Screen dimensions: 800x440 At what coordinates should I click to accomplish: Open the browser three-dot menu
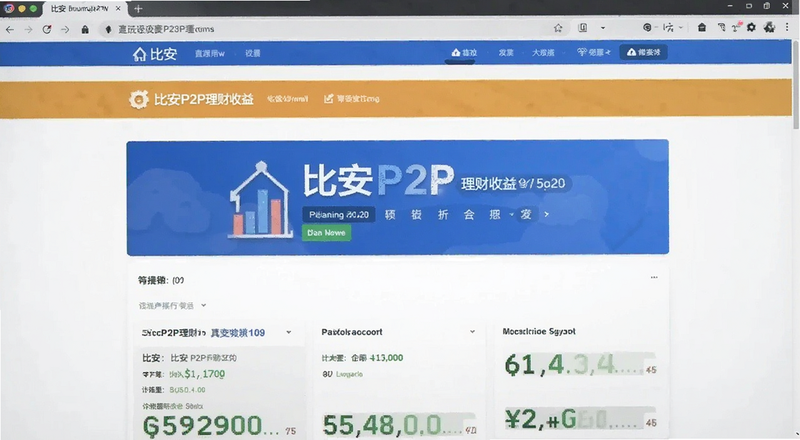click(x=787, y=28)
